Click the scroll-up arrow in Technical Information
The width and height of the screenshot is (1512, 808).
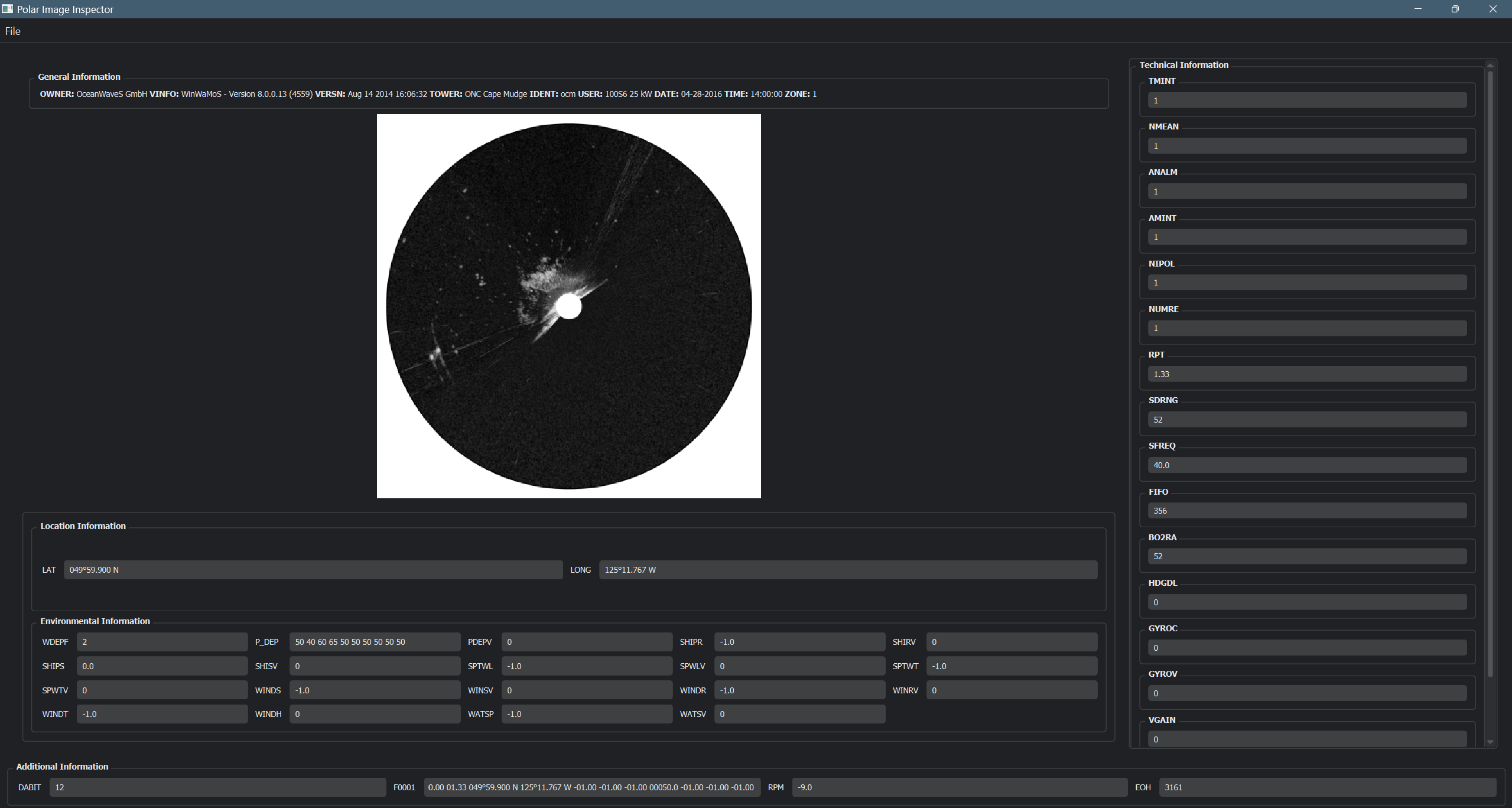(1490, 65)
